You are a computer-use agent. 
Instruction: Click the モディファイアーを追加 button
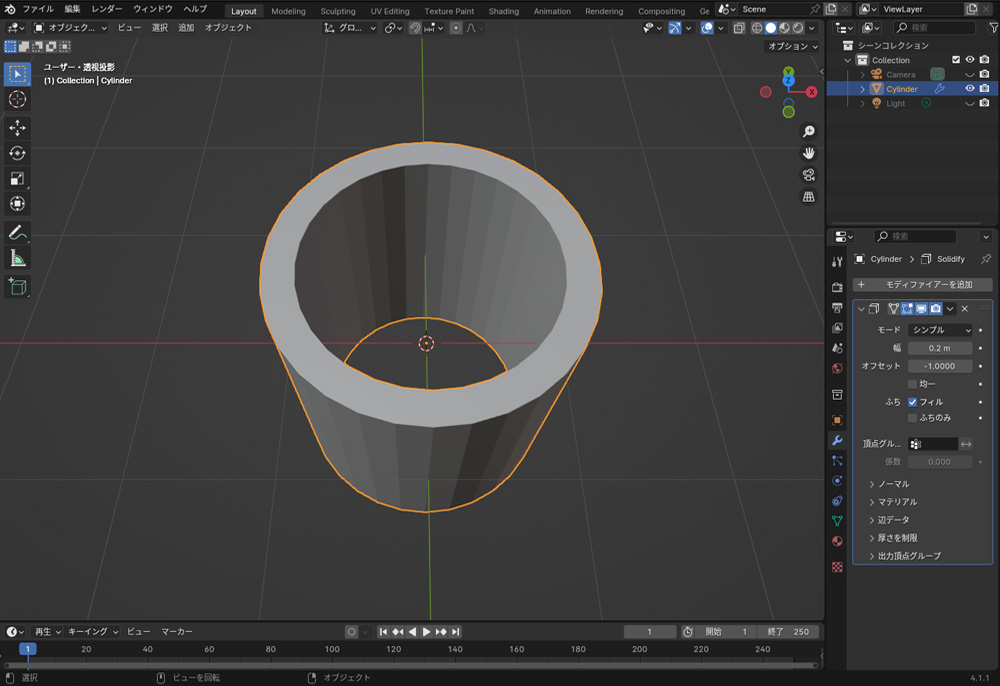coord(920,285)
